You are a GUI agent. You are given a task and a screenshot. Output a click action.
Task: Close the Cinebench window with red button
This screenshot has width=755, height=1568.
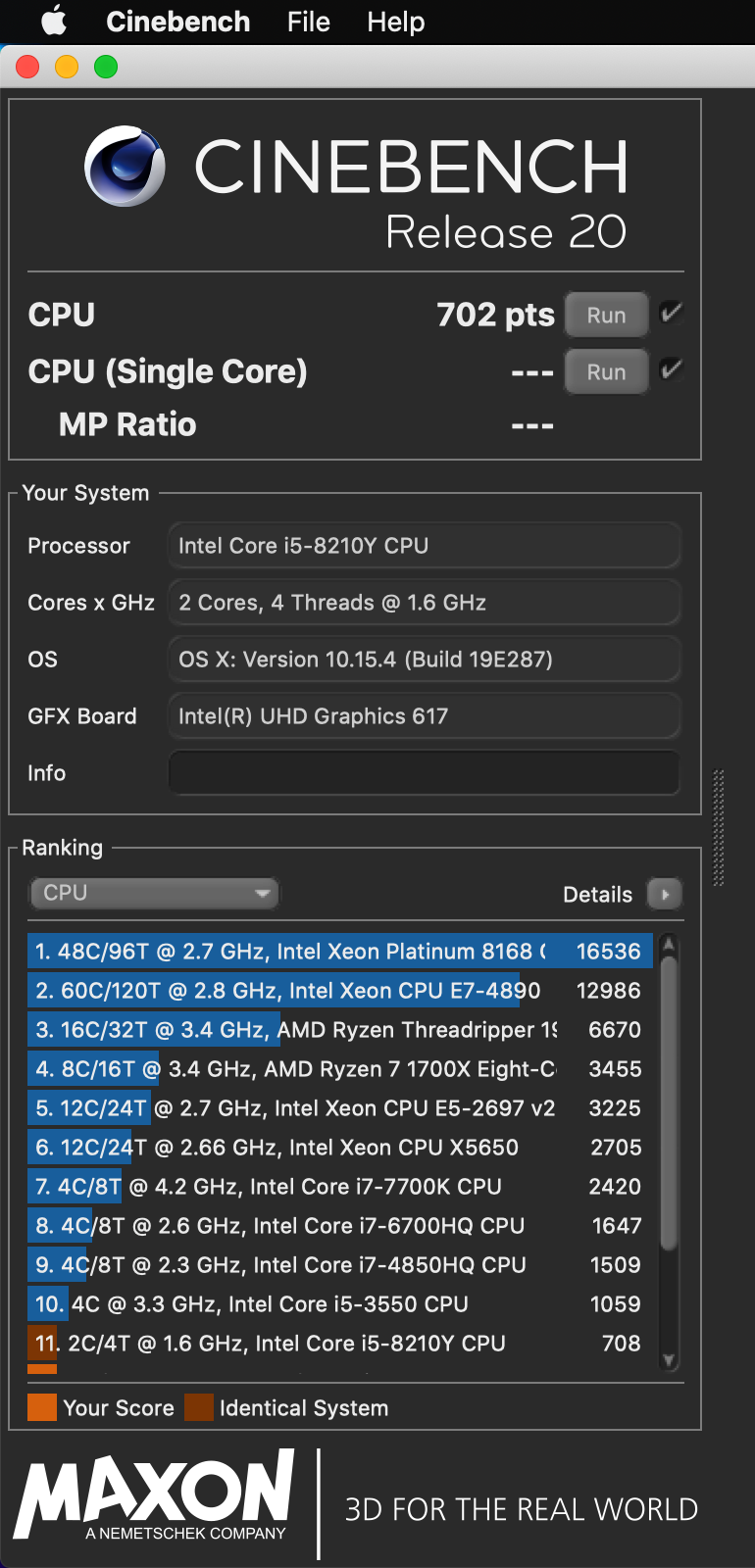tap(27, 67)
